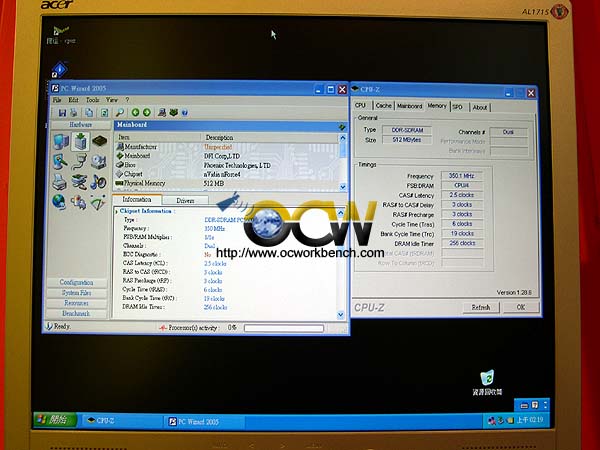Open the View menu in PC Wizard

coord(112,100)
